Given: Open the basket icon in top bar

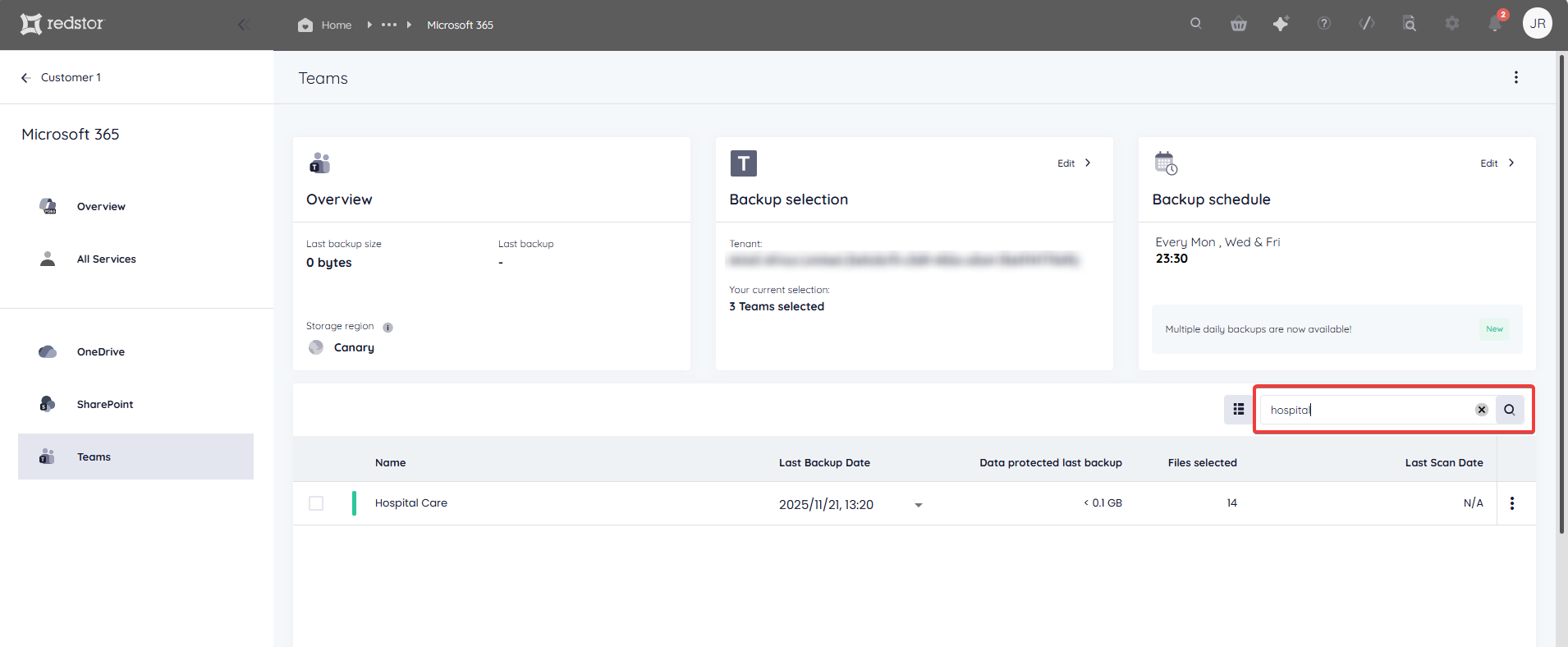Looking at the screenshot, I should pos(1239,24).
